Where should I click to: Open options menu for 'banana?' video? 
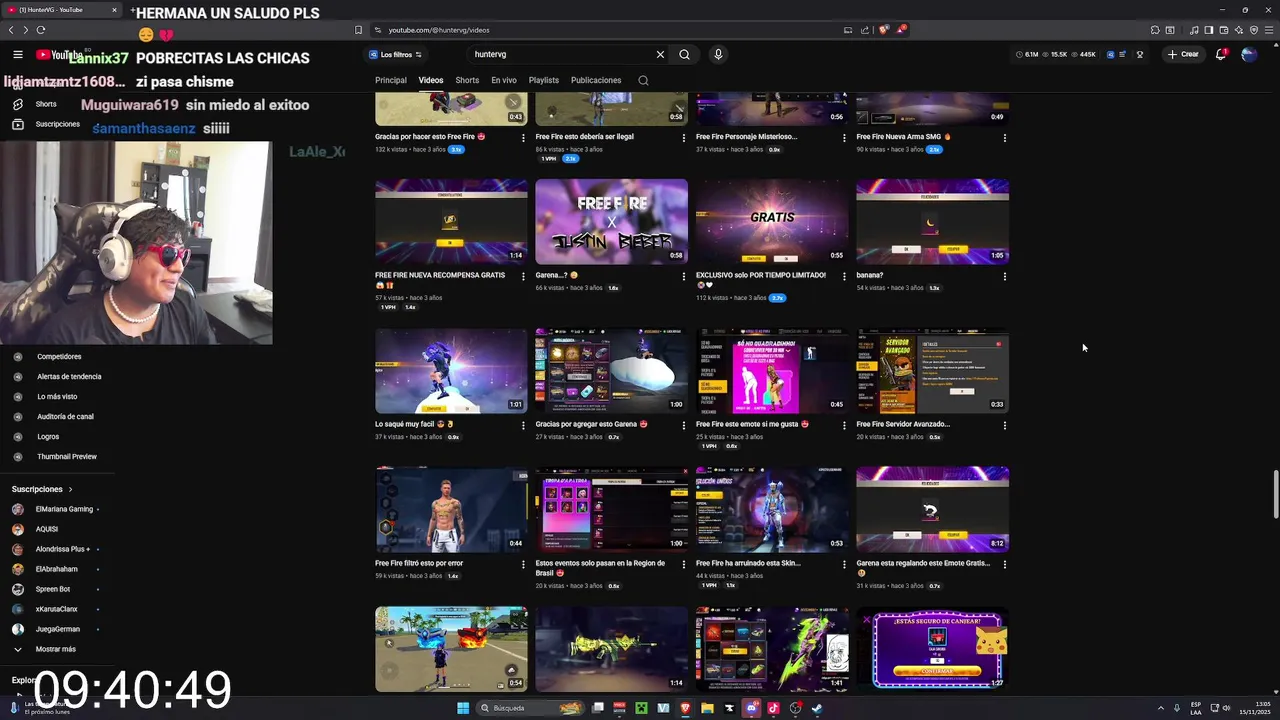(x=1005, y=276)
